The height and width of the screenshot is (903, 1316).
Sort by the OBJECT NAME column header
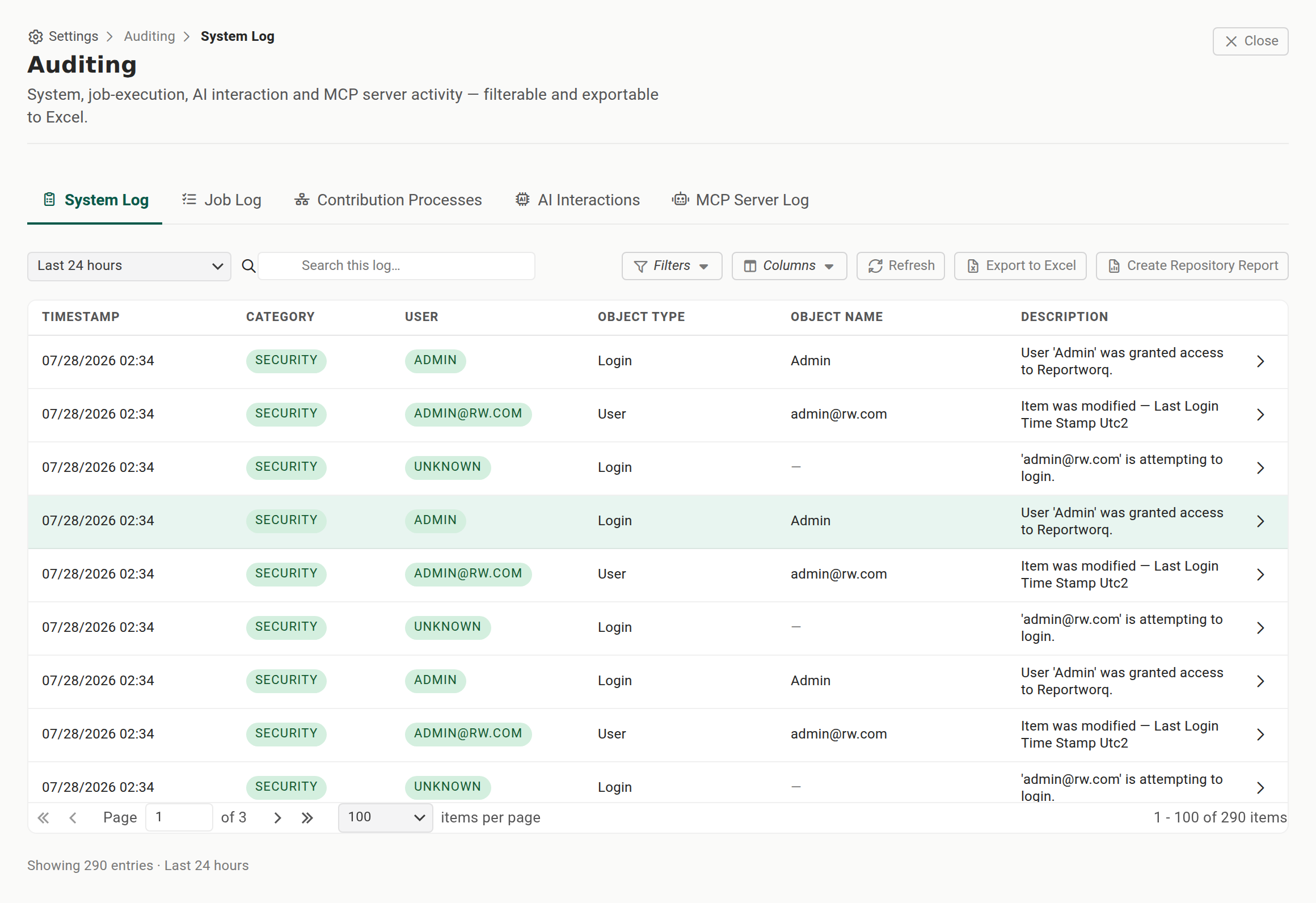click(837, 317)
